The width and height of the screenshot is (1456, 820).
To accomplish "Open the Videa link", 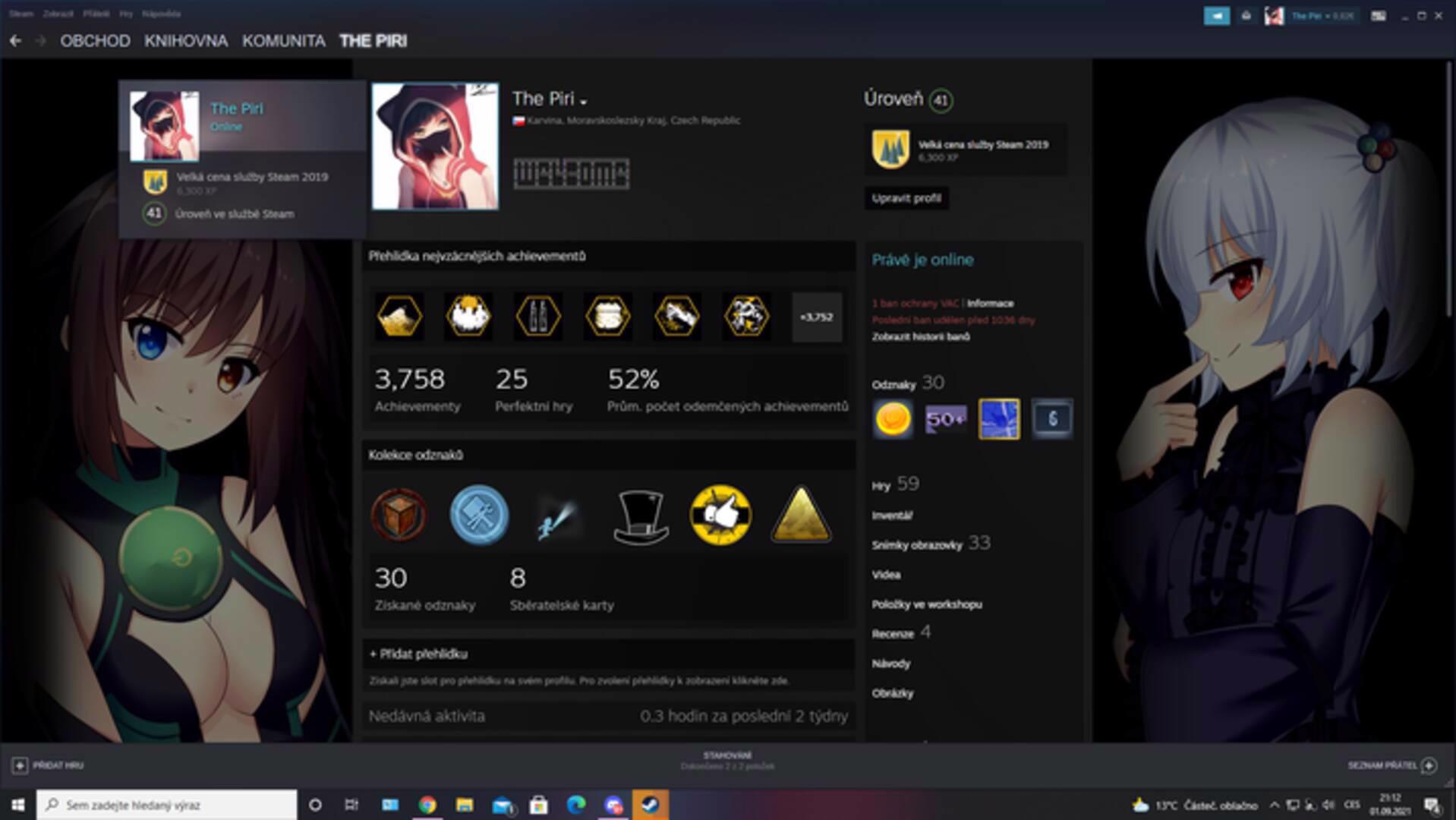I will pos(886,575).
